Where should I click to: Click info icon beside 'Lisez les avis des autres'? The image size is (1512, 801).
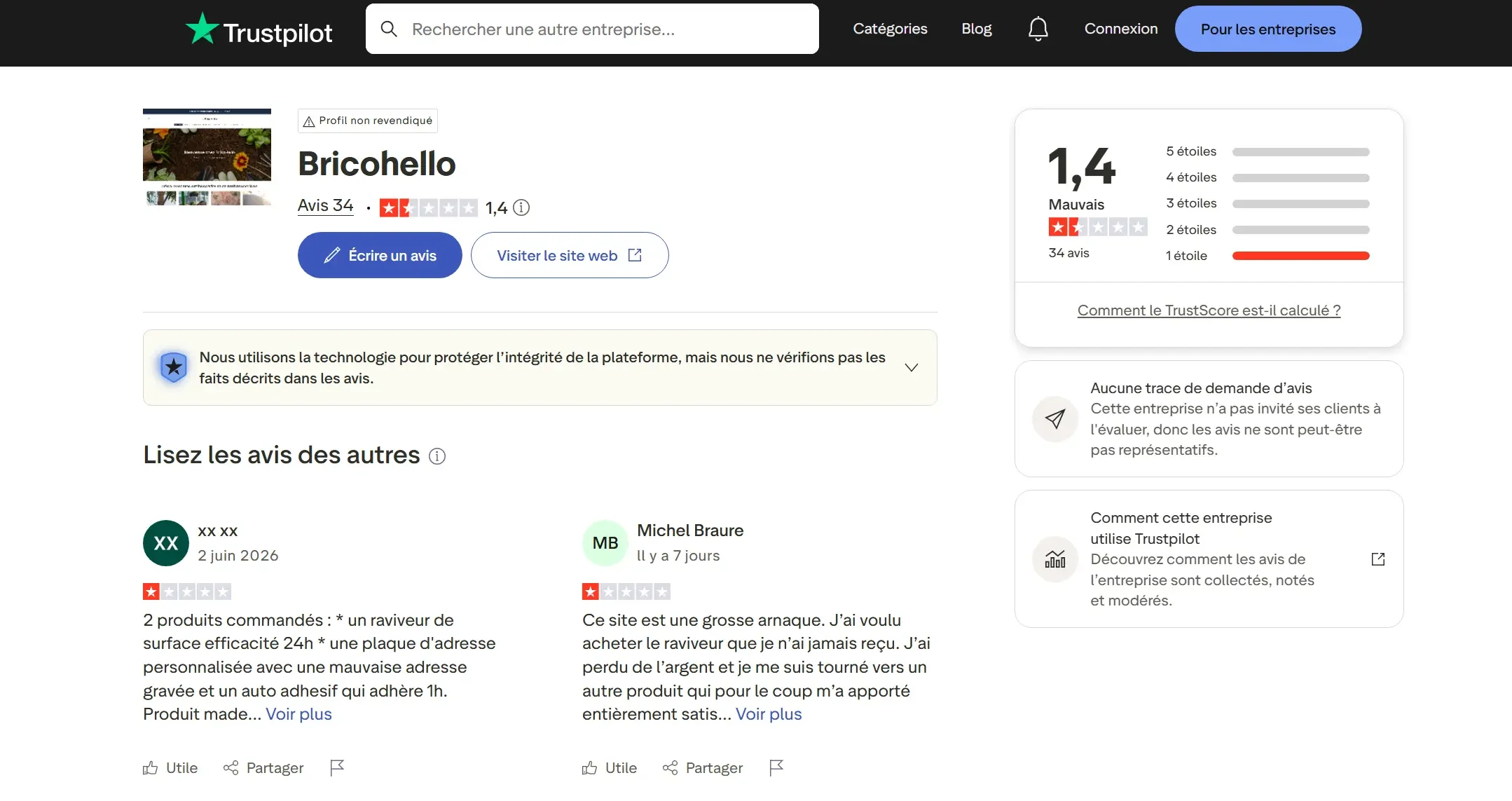[x=437, y=456]
